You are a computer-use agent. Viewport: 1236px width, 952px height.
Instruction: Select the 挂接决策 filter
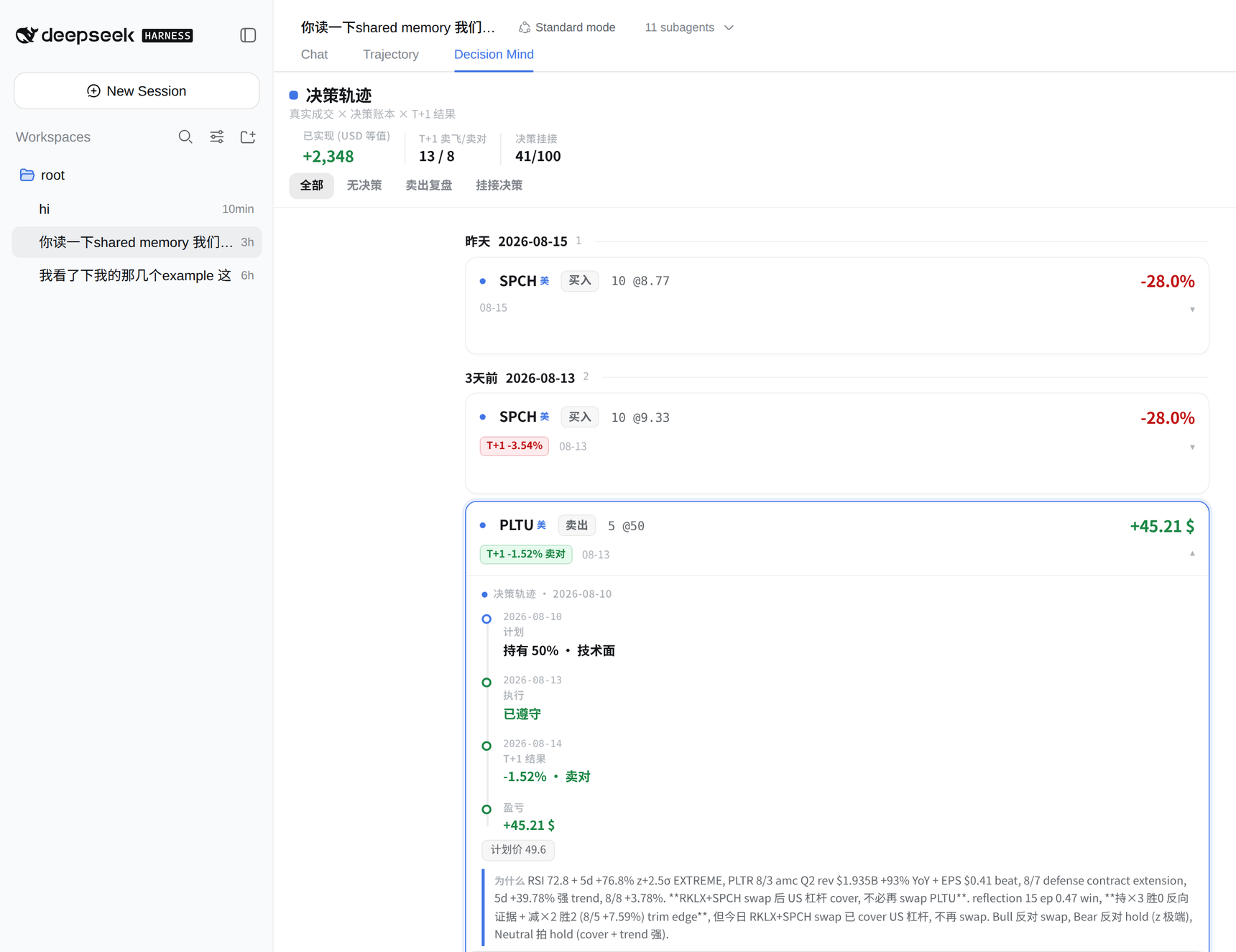(499, 185)
